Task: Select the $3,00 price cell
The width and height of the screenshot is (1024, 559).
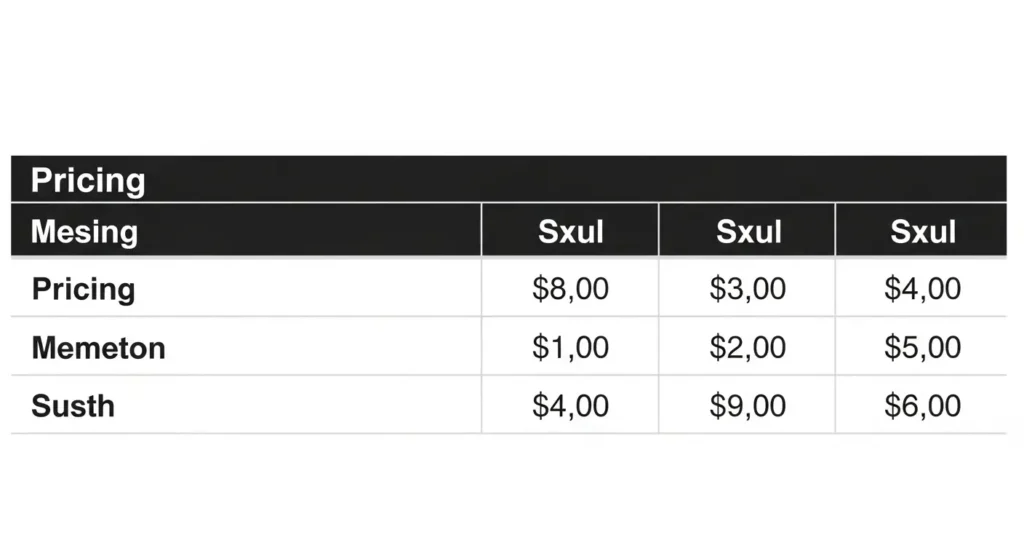Action: (748, 289)
